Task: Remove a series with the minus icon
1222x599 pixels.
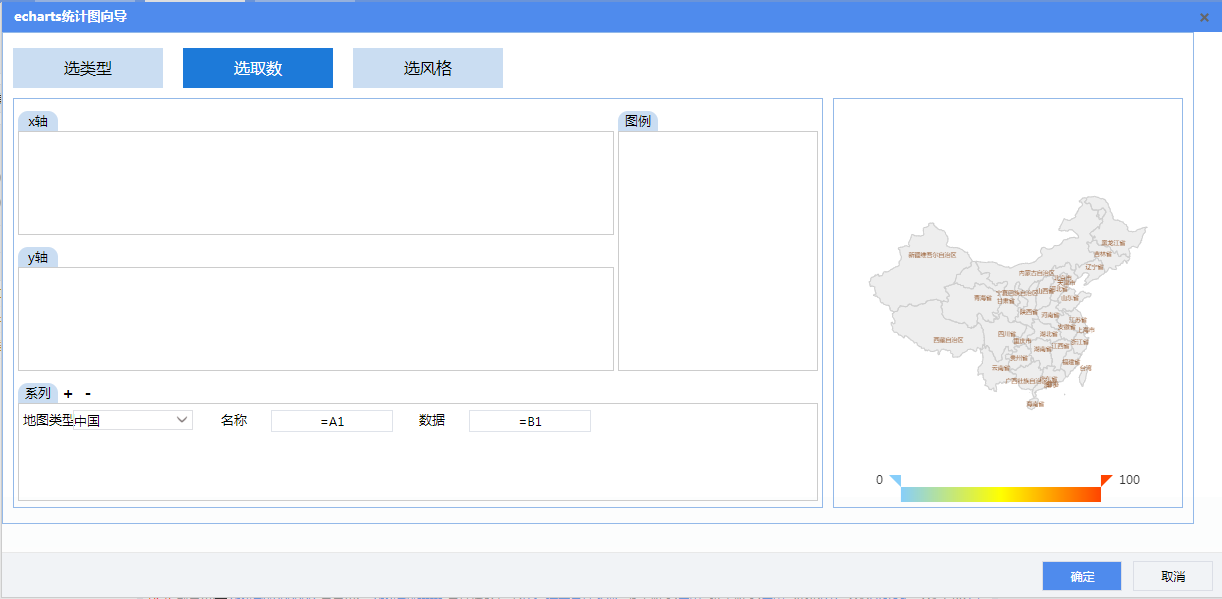Action: coord(88,394)
